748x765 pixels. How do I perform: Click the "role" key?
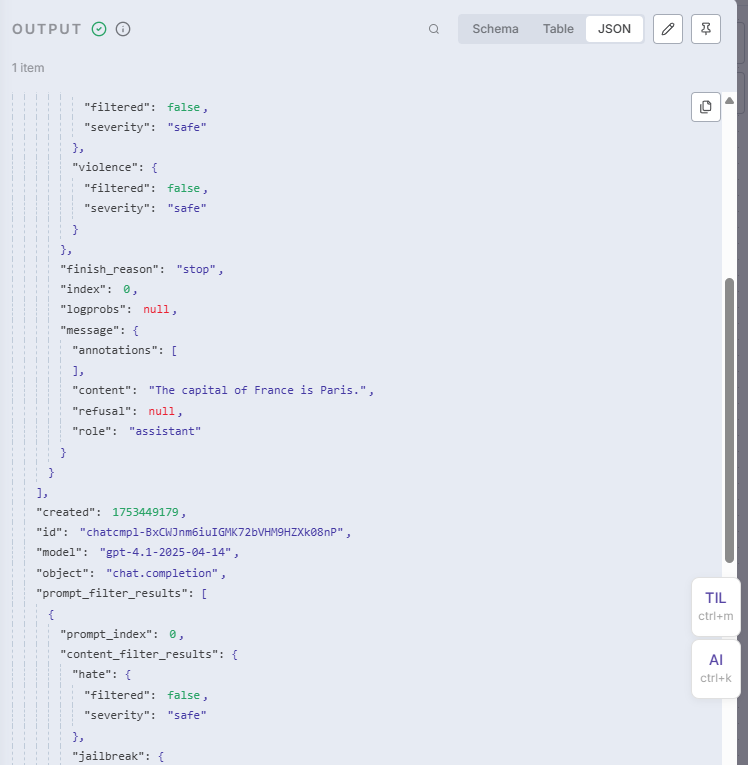coord(92,431)
